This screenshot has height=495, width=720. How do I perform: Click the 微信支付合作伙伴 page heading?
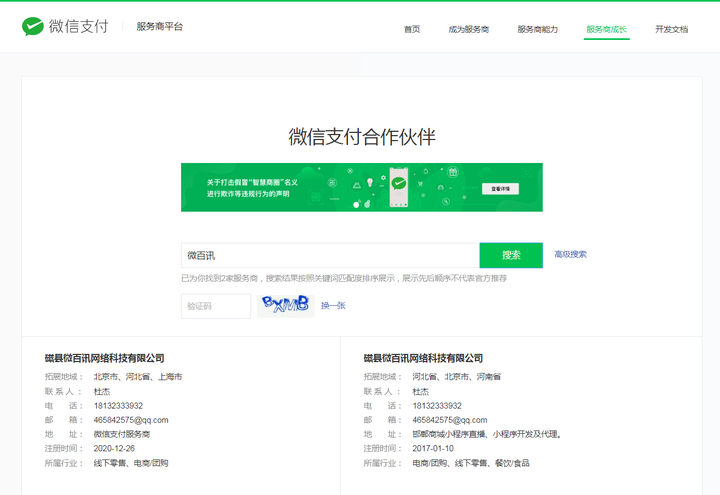[x=362, y=137]
